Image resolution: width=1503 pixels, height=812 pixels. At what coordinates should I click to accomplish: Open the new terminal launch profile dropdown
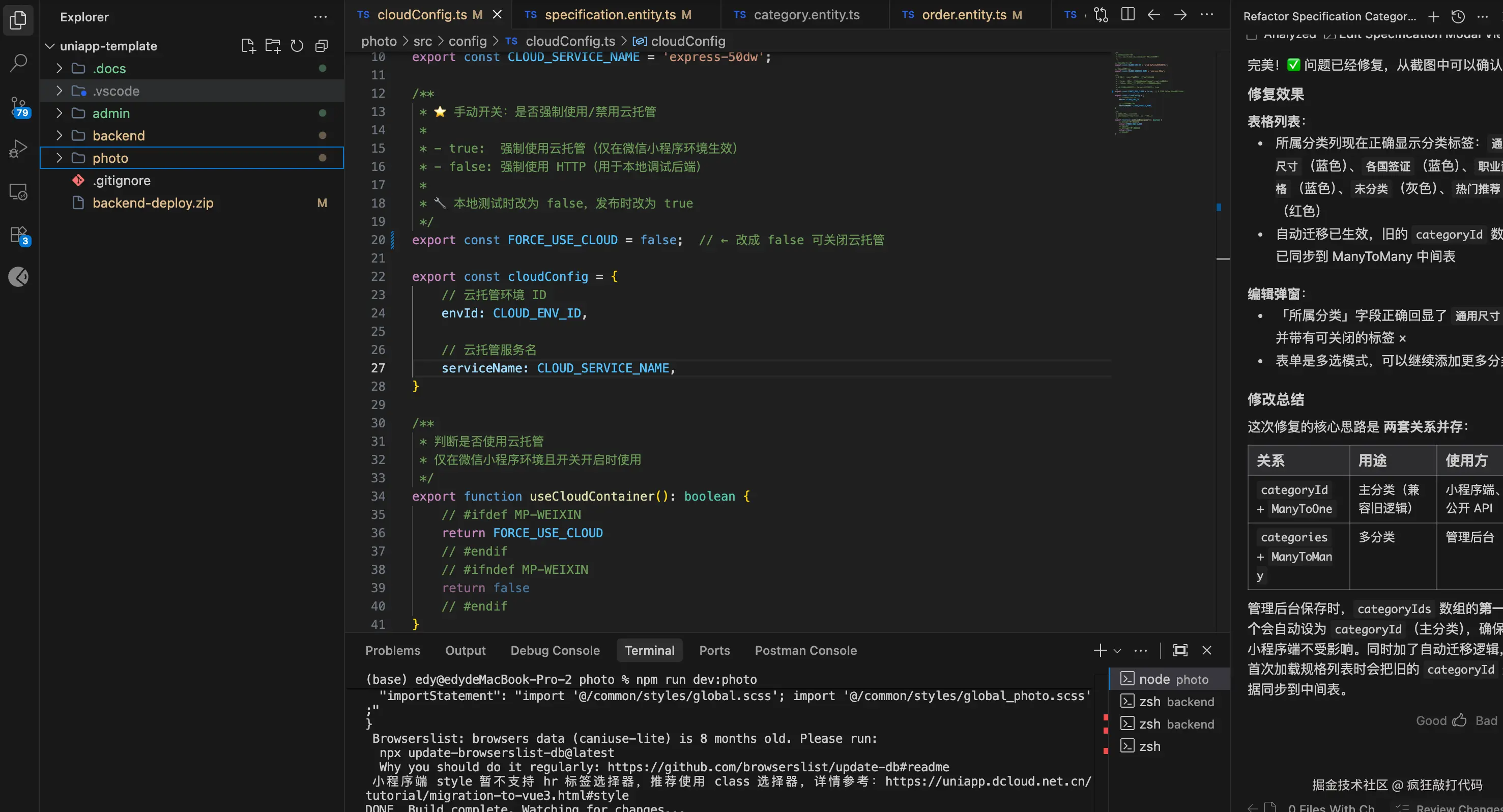pyautogui.click(x=1117, y=650)
